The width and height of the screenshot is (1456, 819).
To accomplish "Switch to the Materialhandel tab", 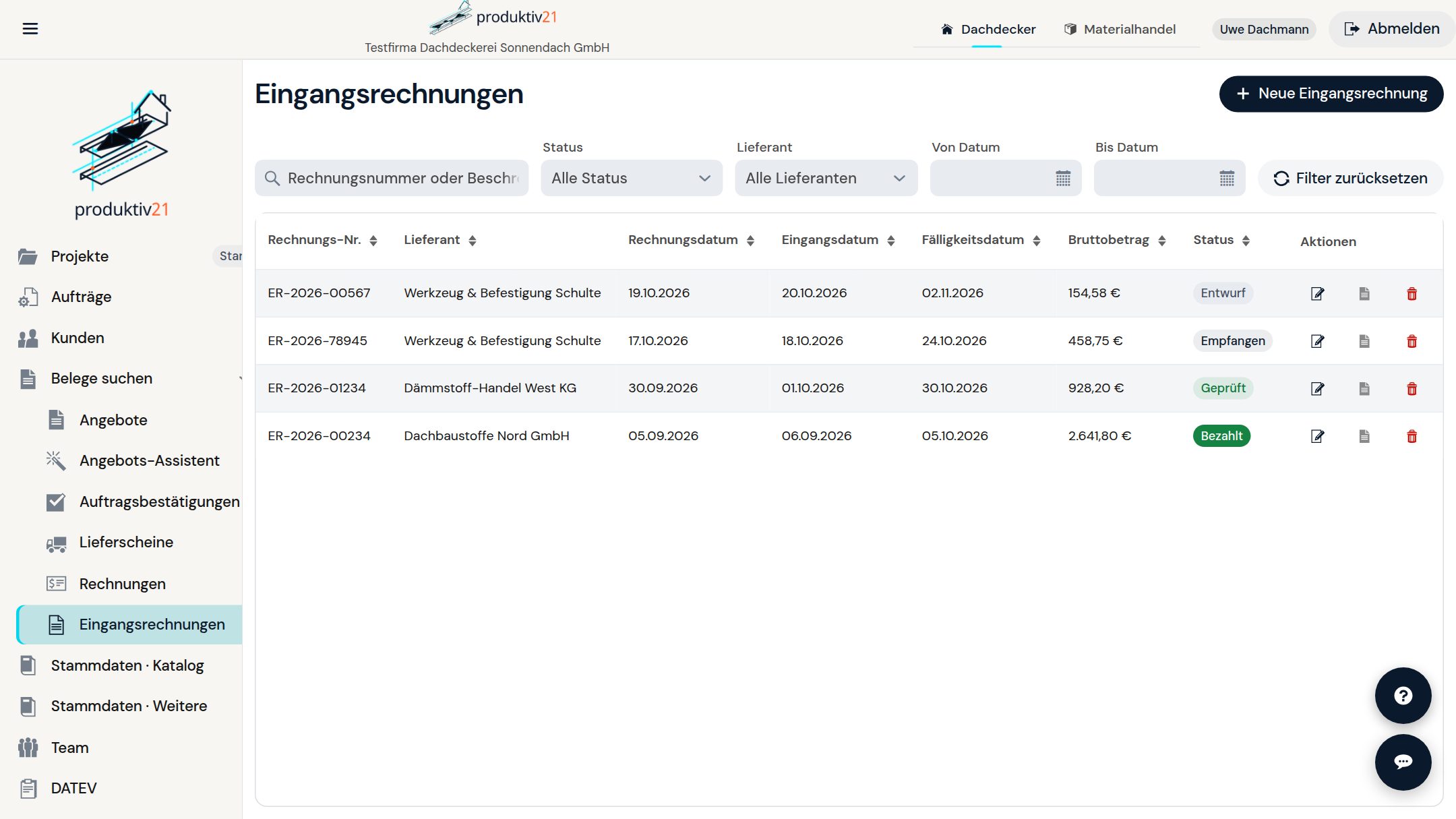I will tap(1120, 29).
